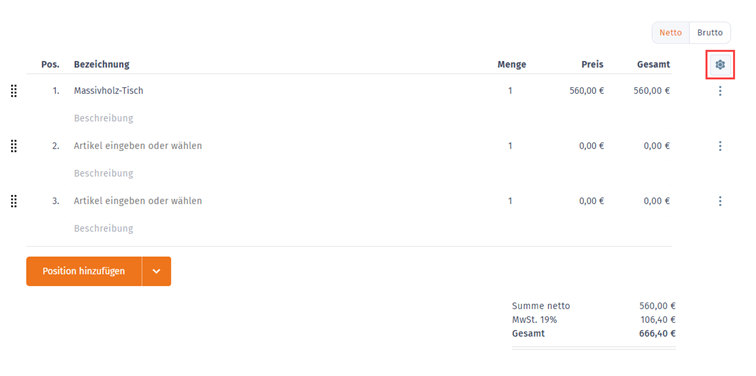Image resolution: width=756 pixels, height=376 pixels.
Task: Edit Menge quantity of position 1
Action: pyautogui.click(x=510, y=91)
